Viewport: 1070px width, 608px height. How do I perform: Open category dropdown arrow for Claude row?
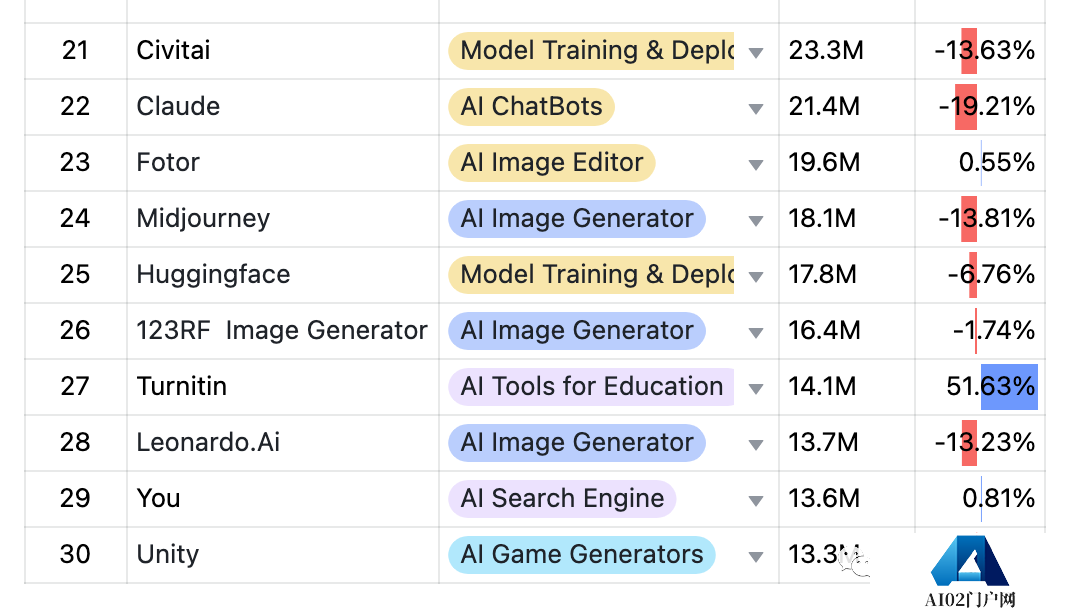pyautogui.click(x=755, y=108)
